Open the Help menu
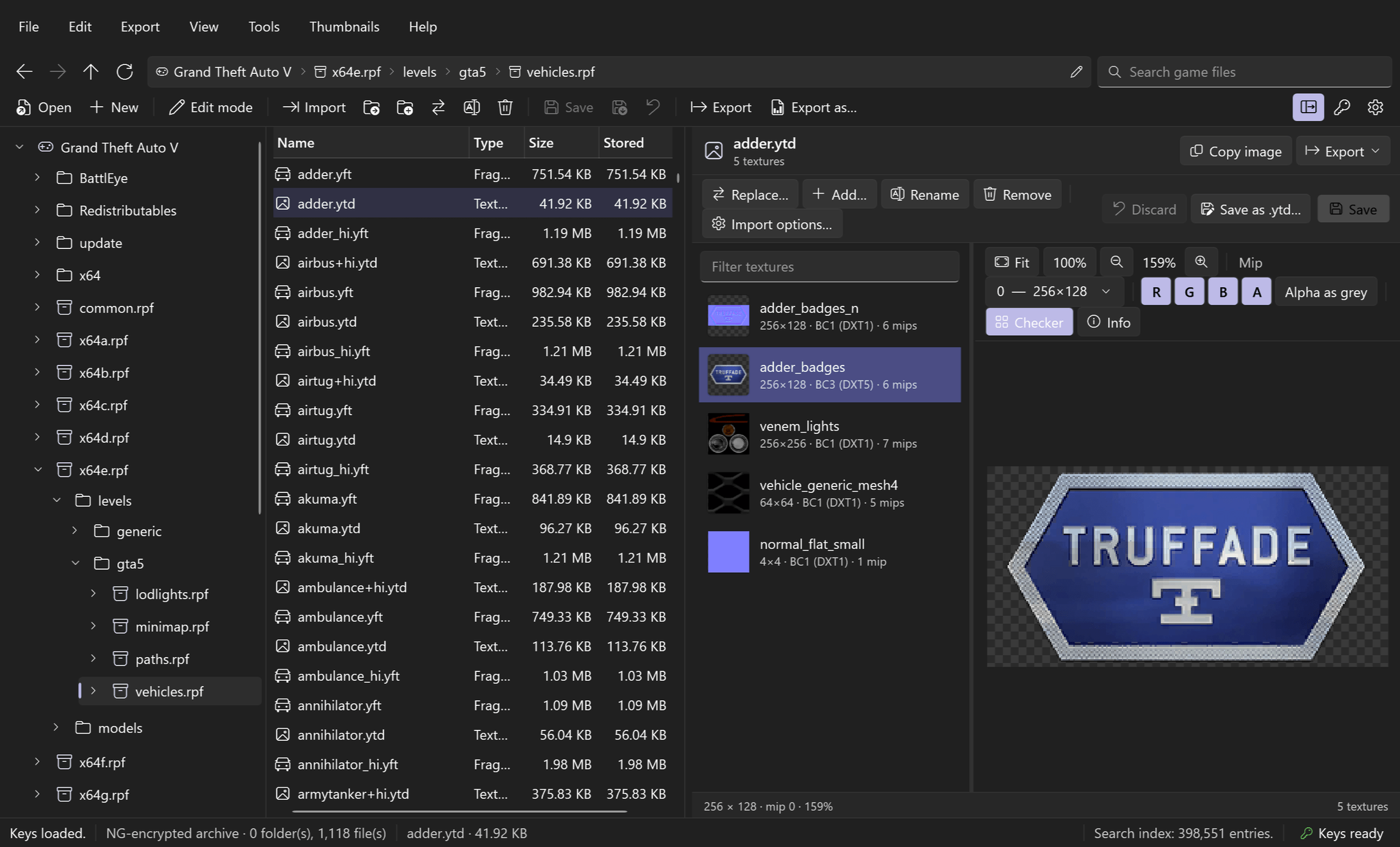This screenshot has width=1400, height=847. [423, 26]
